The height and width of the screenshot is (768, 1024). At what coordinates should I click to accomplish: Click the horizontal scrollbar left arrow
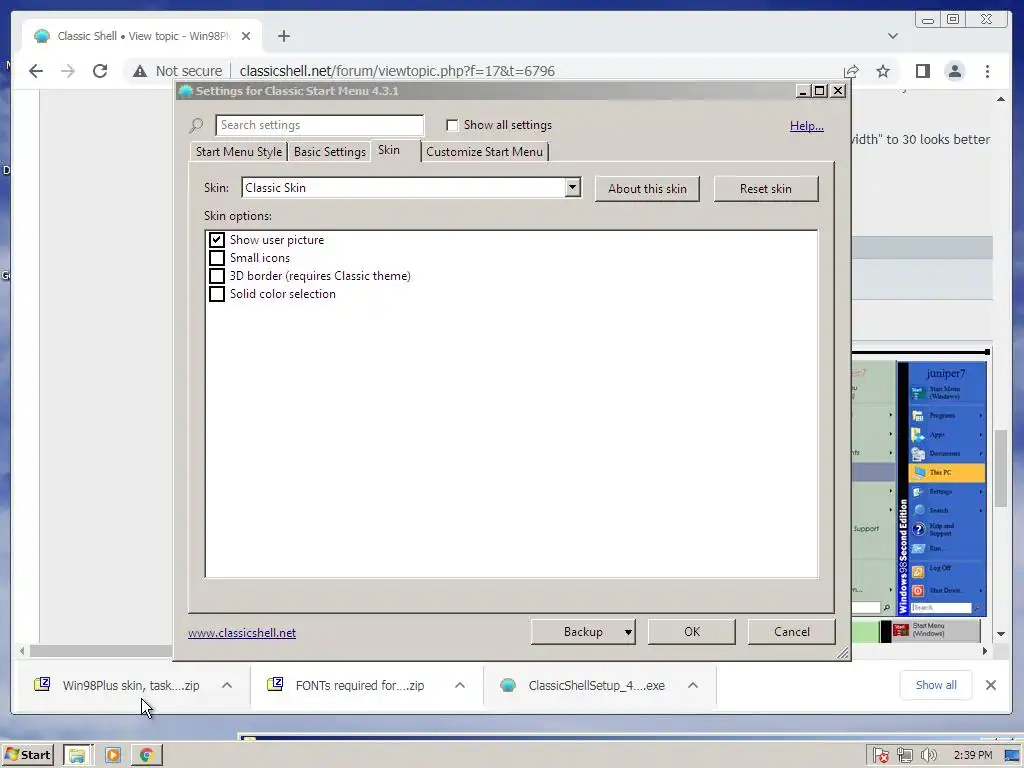[22, 650]
